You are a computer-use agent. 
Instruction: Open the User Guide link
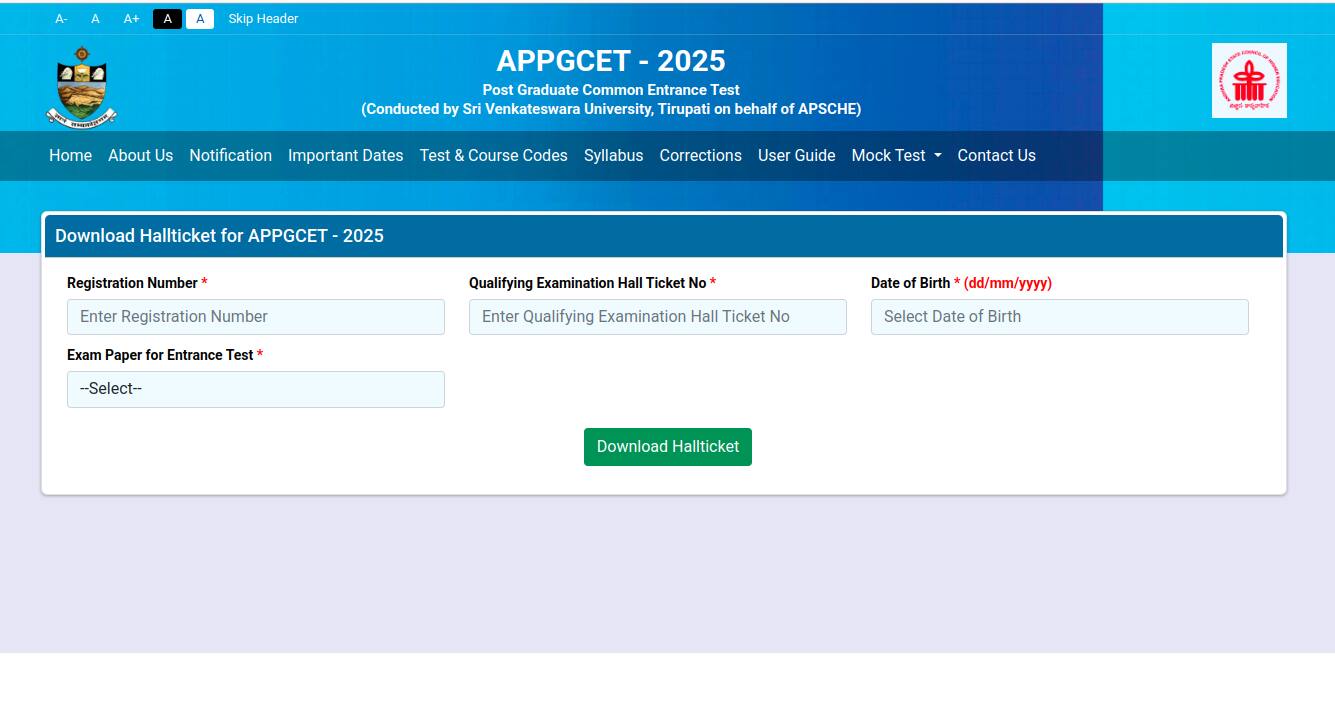[796, 155]
